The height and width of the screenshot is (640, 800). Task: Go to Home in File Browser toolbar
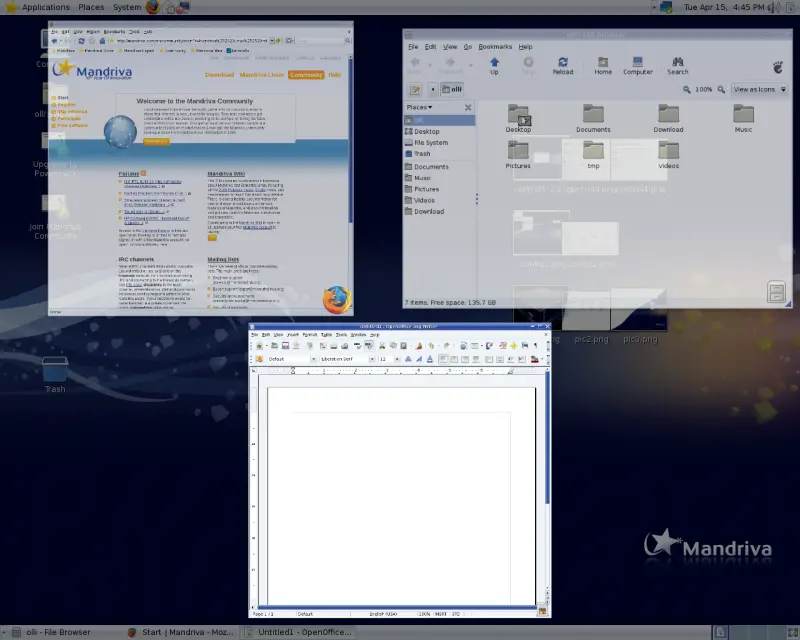(x=603, y=66)
